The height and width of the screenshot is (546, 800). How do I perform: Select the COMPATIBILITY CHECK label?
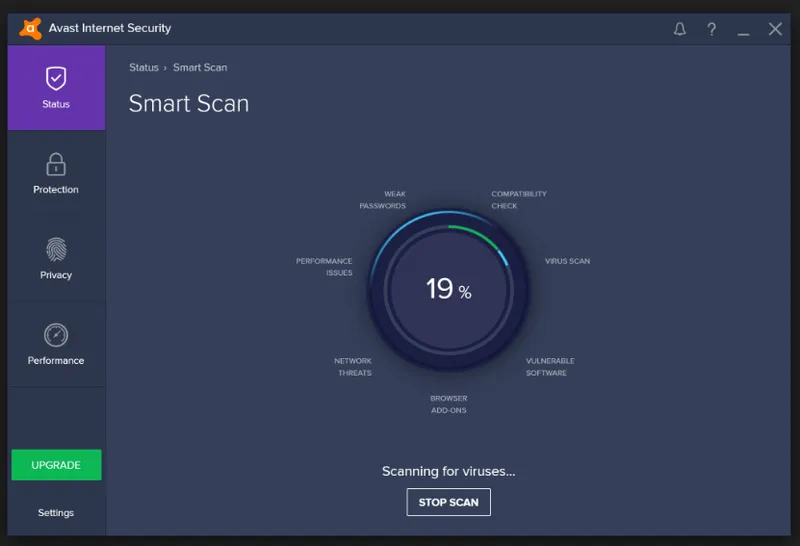pyautogui.click(x=519, y=200)
